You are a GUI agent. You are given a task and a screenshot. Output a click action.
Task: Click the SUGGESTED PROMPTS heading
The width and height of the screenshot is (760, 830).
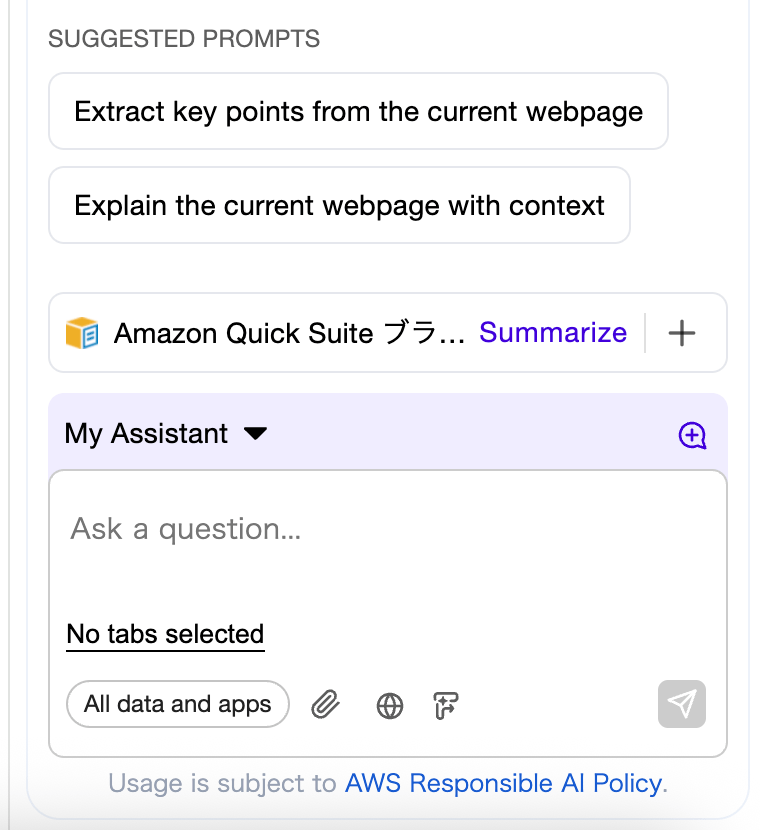coord(184,39)
